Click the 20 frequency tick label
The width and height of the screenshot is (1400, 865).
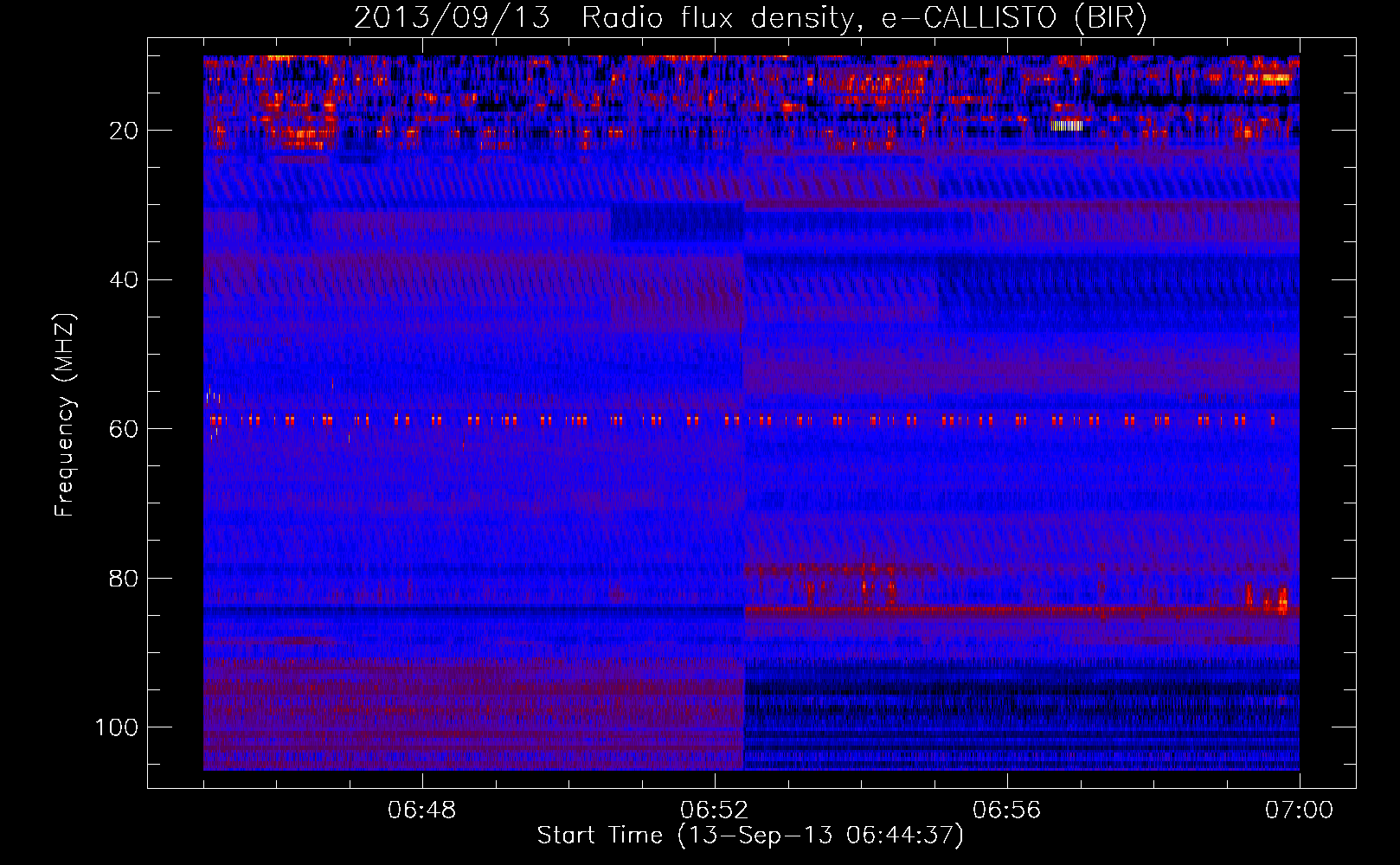tap(125, 131)
